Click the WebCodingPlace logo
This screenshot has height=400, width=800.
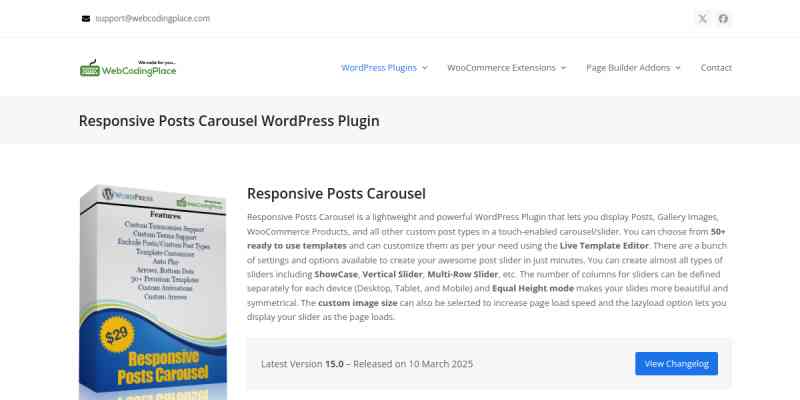tap(128, 68)
